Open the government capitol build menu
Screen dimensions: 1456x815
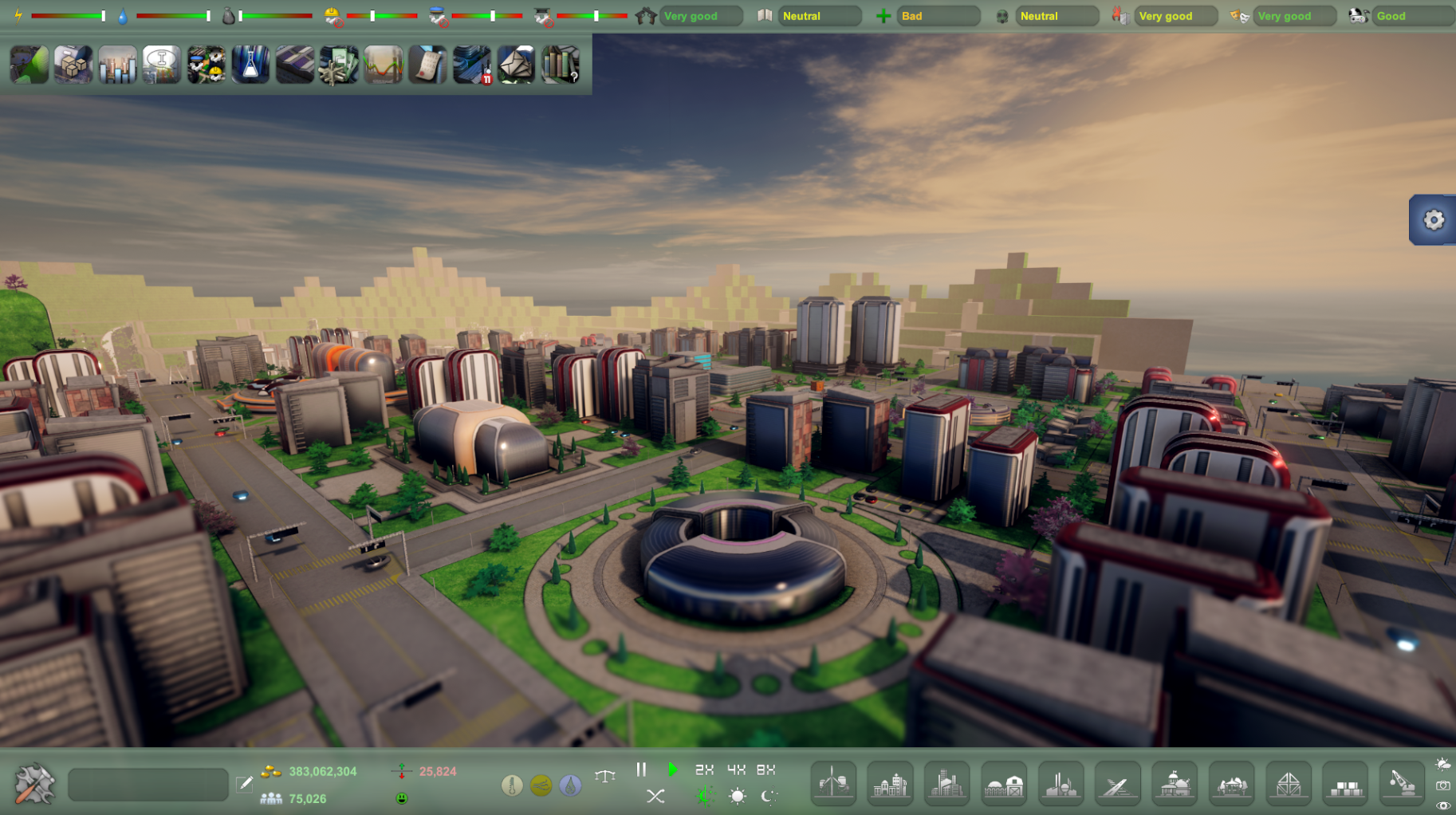[1175, 784]
